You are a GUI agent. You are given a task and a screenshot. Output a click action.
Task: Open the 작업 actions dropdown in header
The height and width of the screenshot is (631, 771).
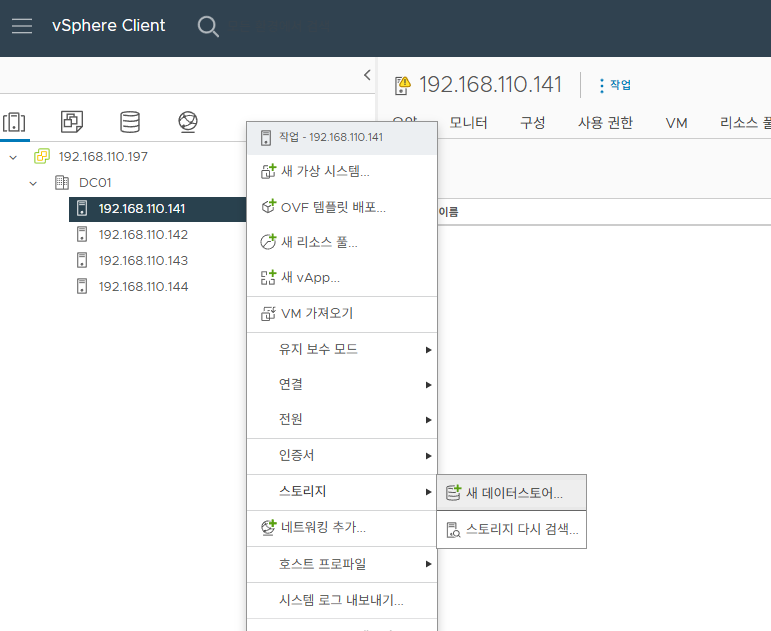pos(615,85)
